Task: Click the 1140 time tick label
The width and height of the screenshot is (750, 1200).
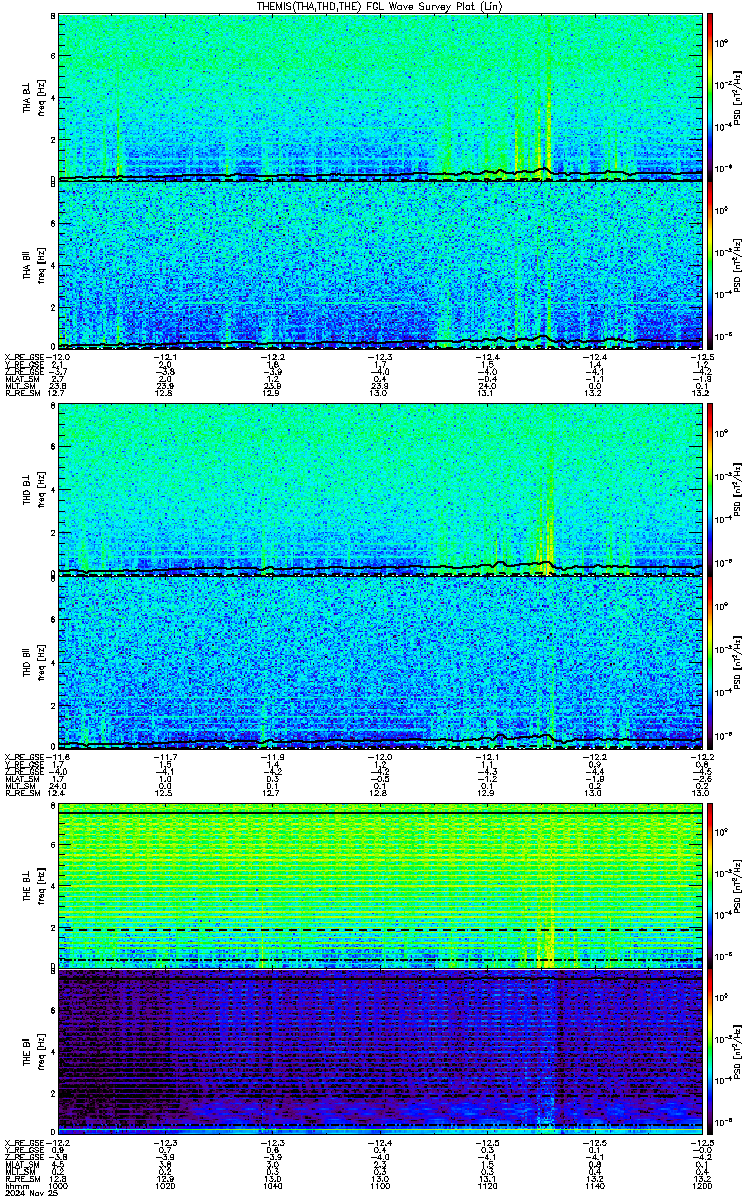Action: (594, 1186)
